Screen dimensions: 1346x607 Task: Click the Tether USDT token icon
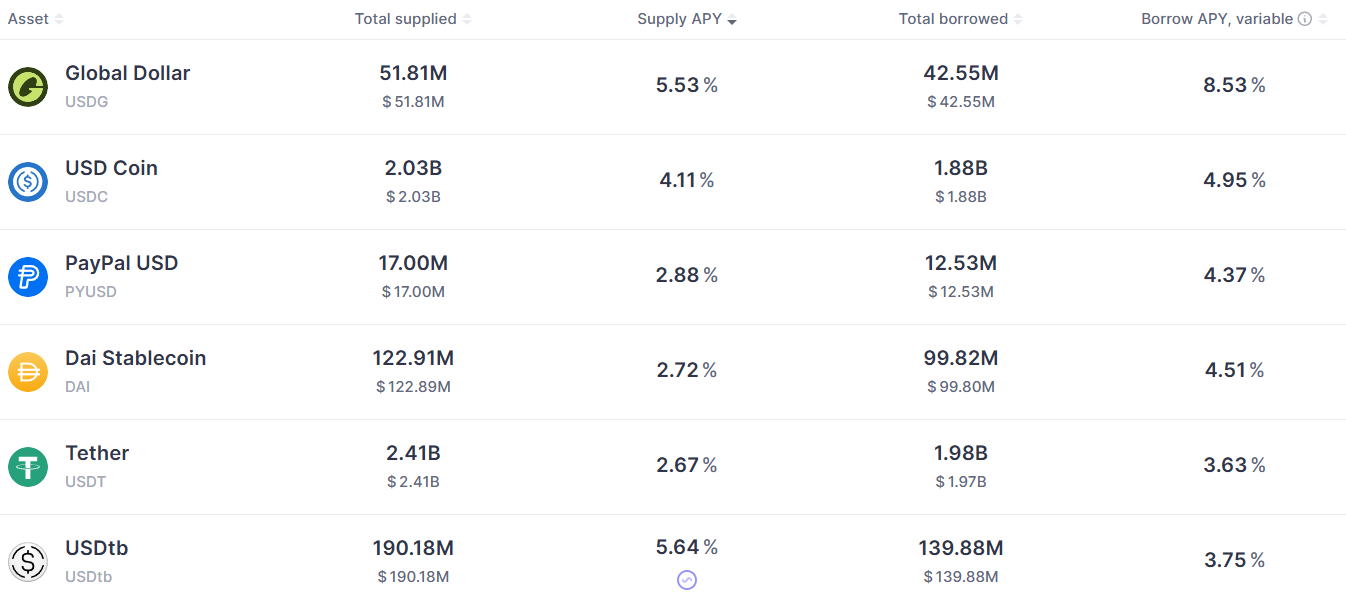tap(28, 467)
